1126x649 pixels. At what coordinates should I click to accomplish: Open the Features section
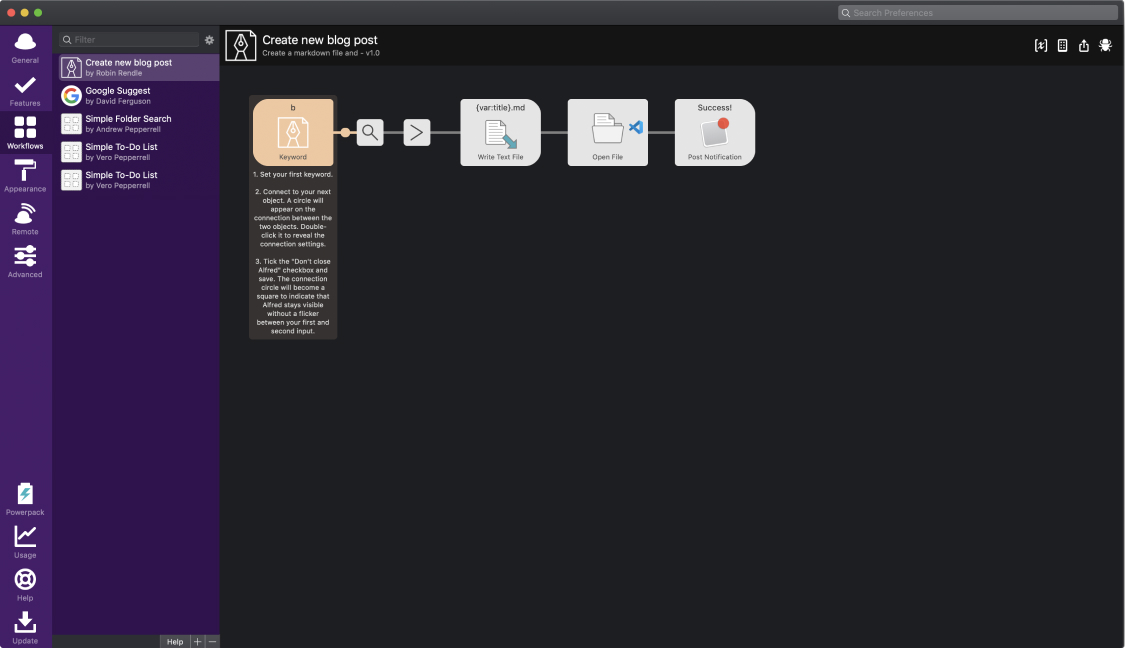[x=25, y=91]
